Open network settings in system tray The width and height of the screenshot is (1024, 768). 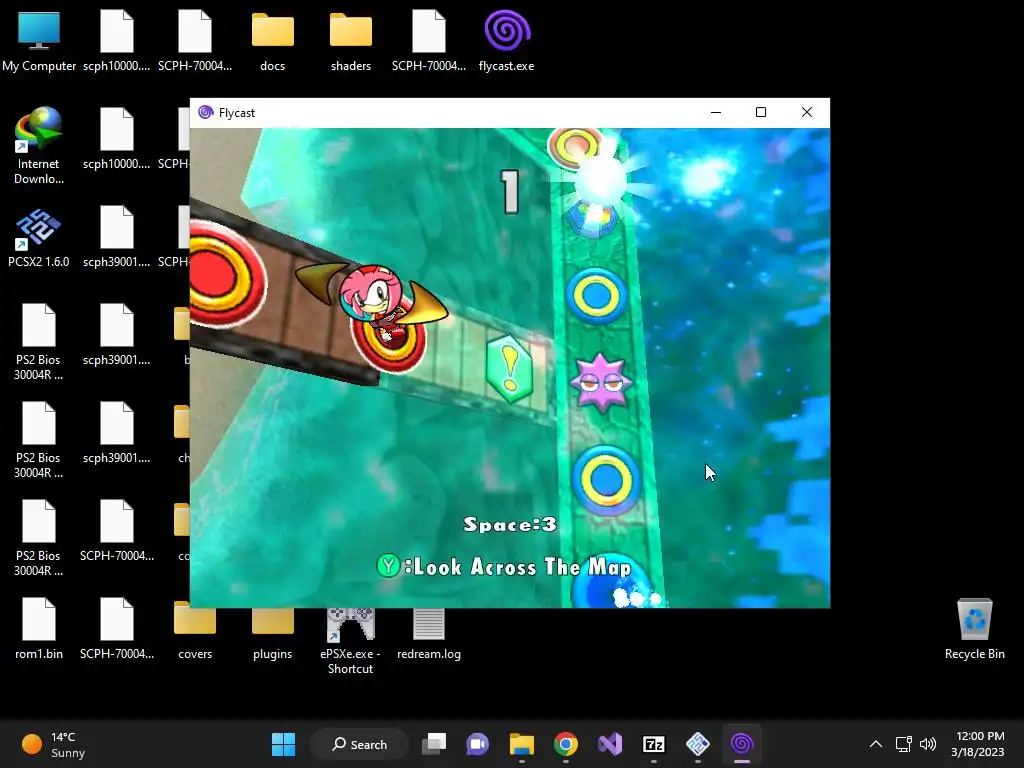click(904, 744)
